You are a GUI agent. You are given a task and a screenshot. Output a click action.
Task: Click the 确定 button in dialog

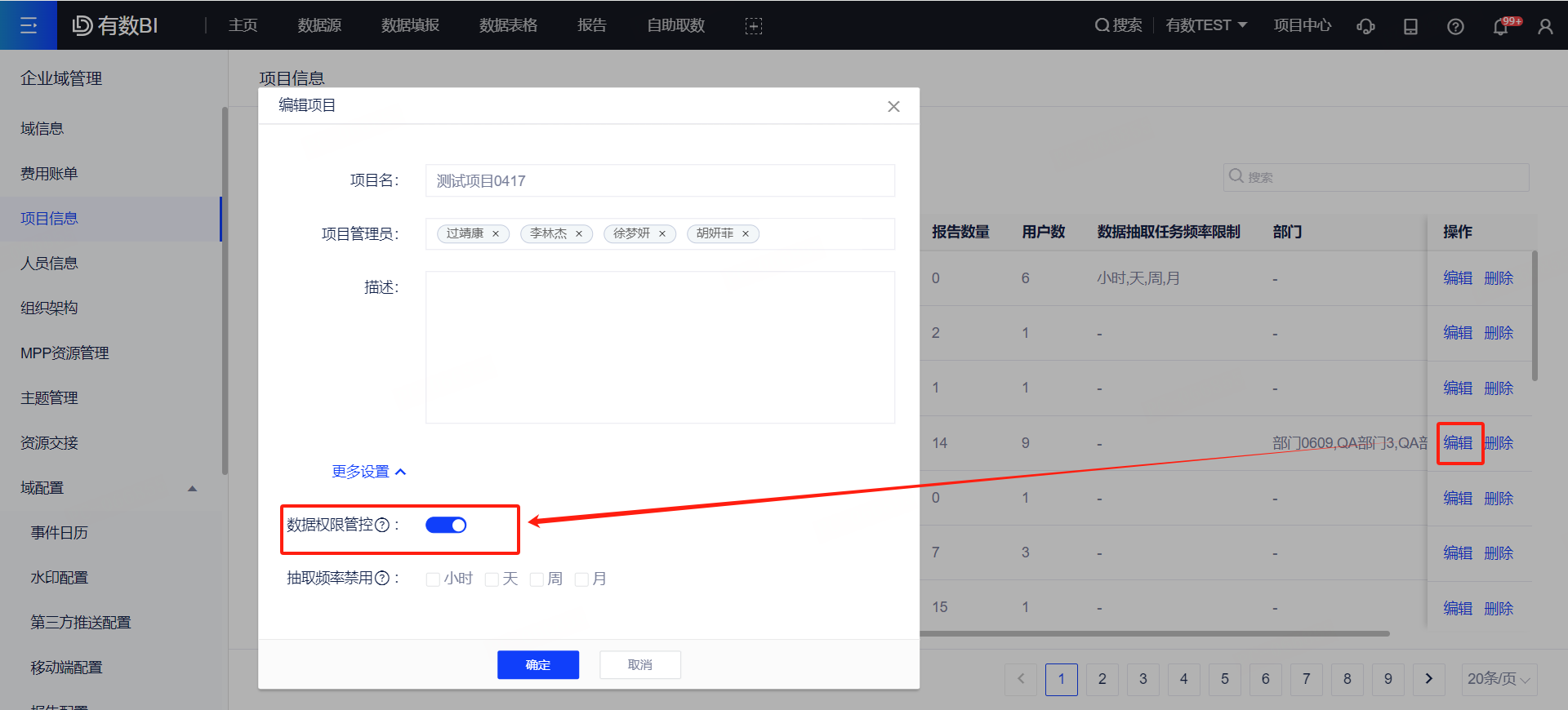pyautogui.click(x=538, y=665)
